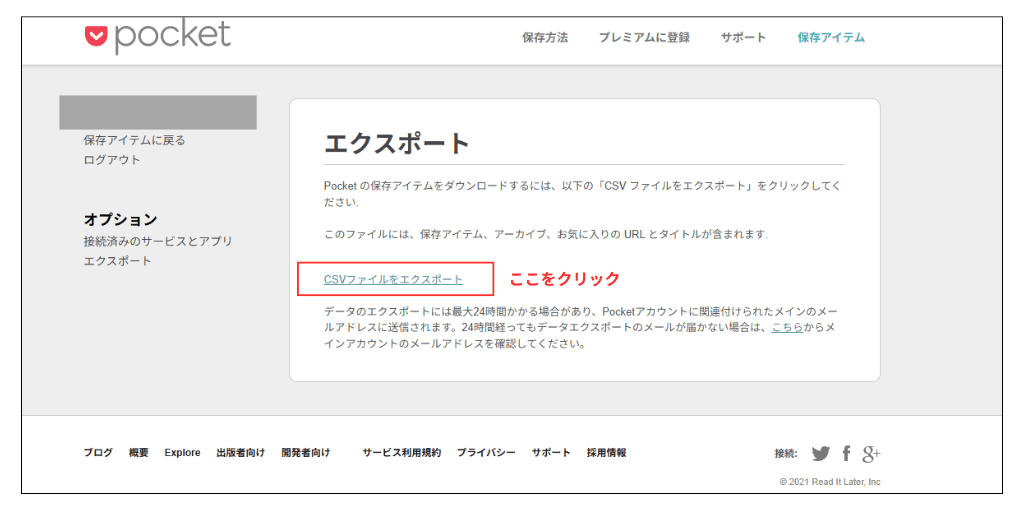Click ログアウト in sidebar
The width and height of the screenshot is (1024, 512).
pos(112,160)
